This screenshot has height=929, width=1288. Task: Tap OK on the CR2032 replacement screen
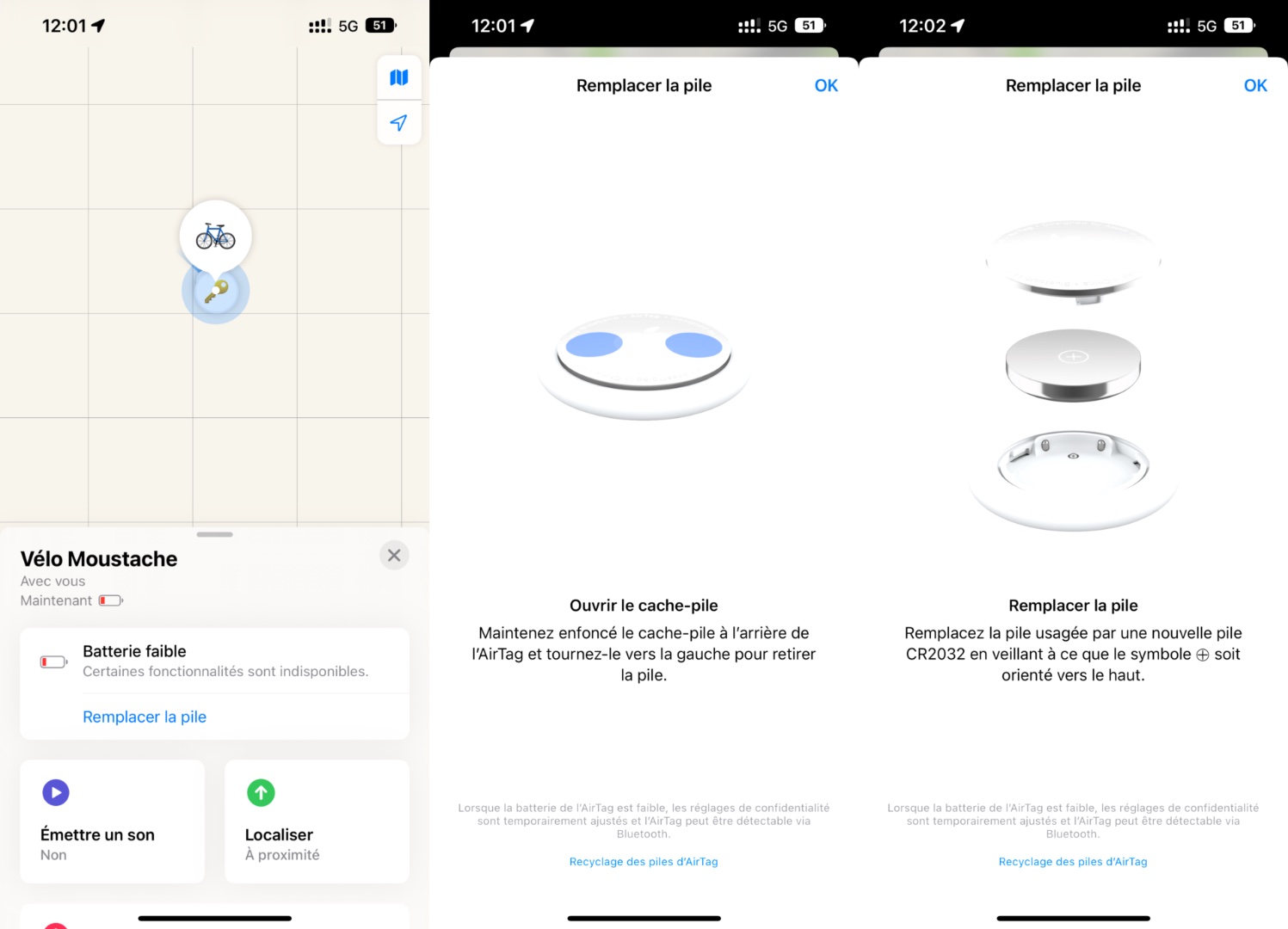pos(1255,85)
